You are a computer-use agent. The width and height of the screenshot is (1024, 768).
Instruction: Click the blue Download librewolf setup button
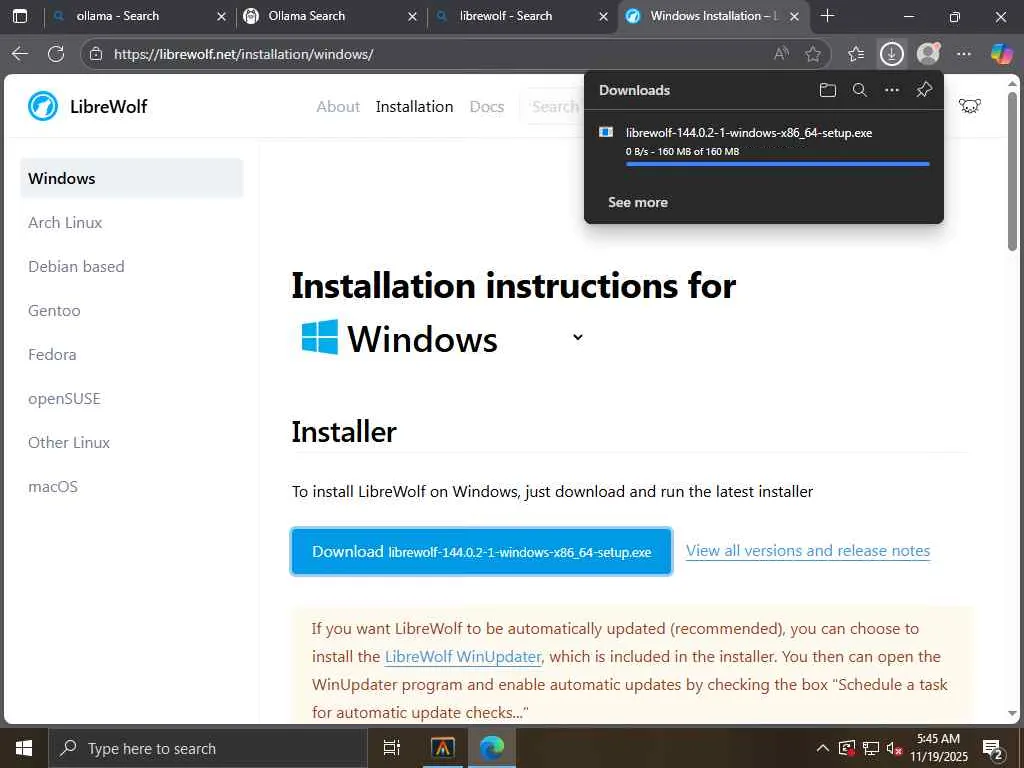point(481,552)
